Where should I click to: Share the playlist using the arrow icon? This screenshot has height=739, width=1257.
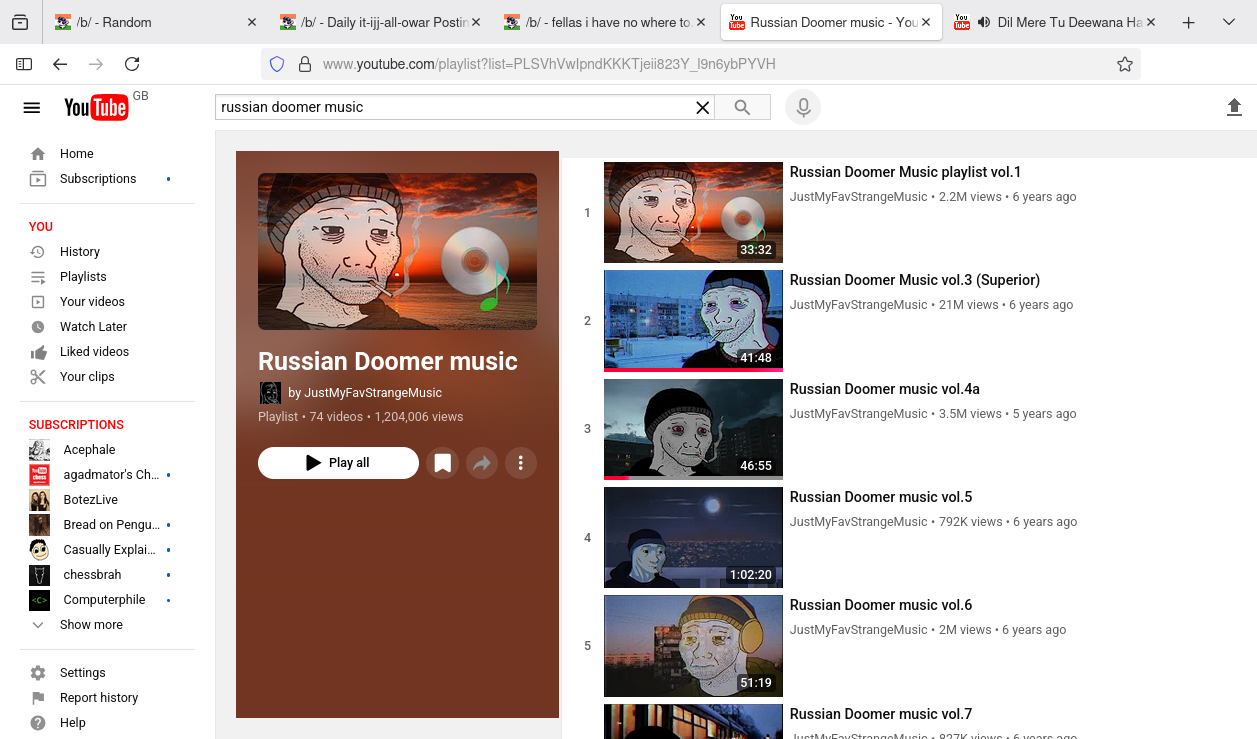[482, 463]
